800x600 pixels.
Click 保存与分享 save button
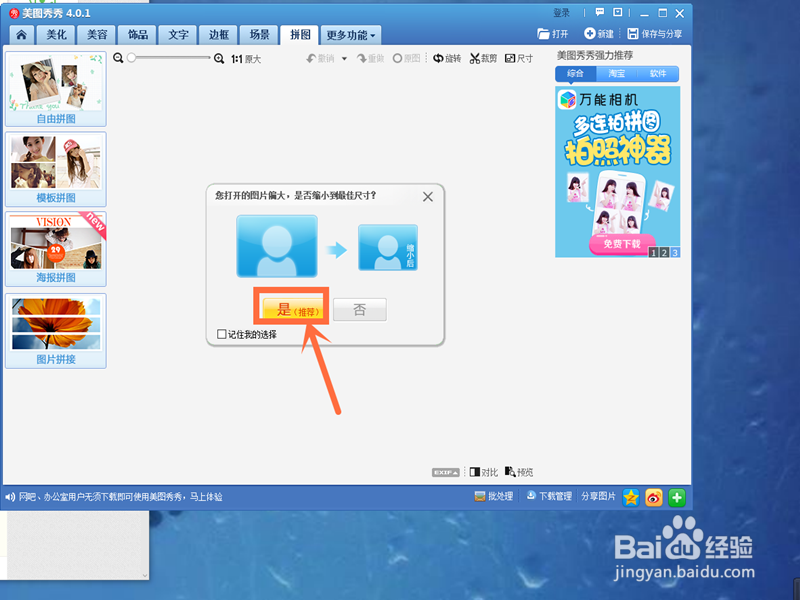click(655, 34)
